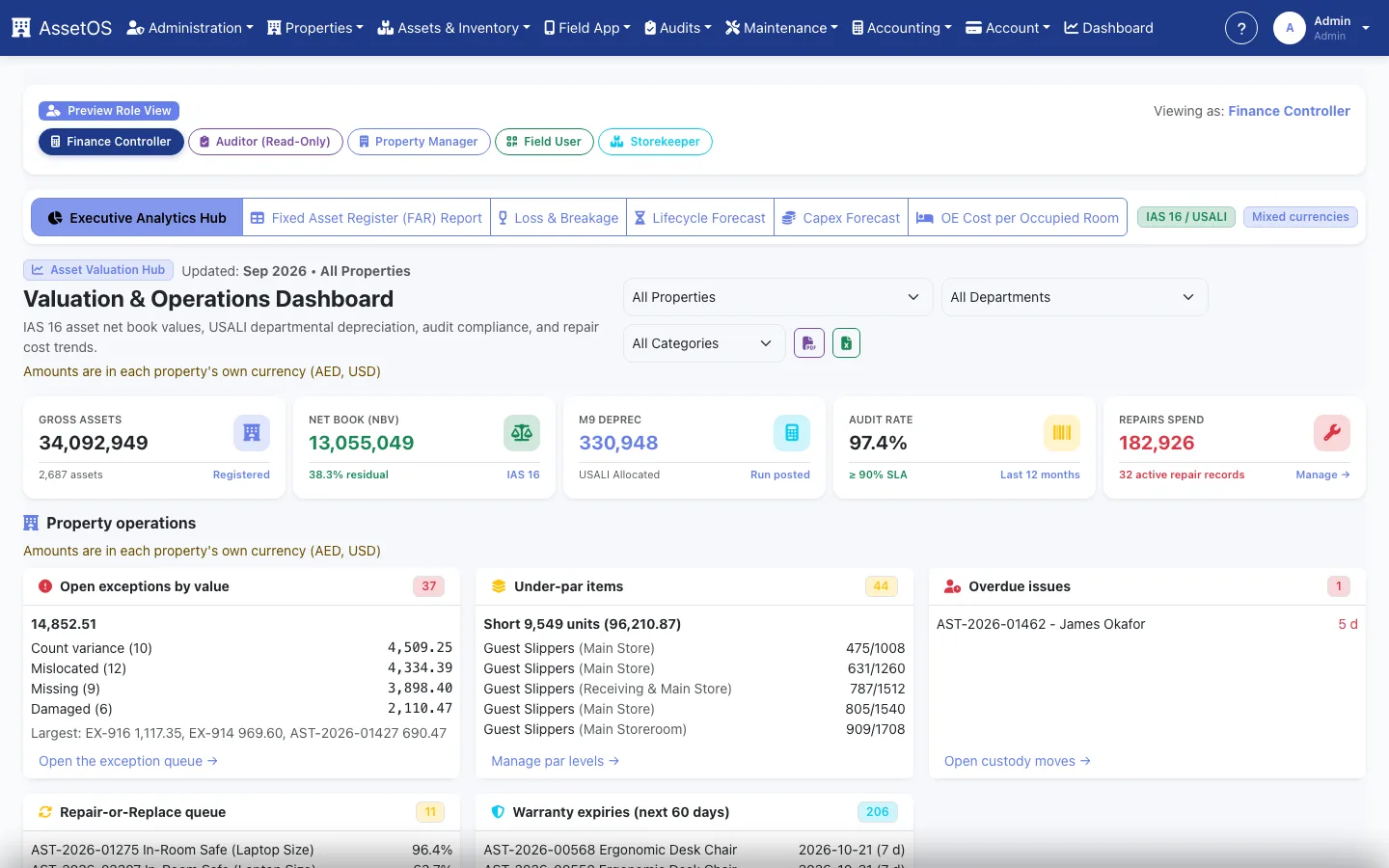This screenshot has height=868, width=1389.
Task: Open the All Categories dropdown
Action: (704, 343)
